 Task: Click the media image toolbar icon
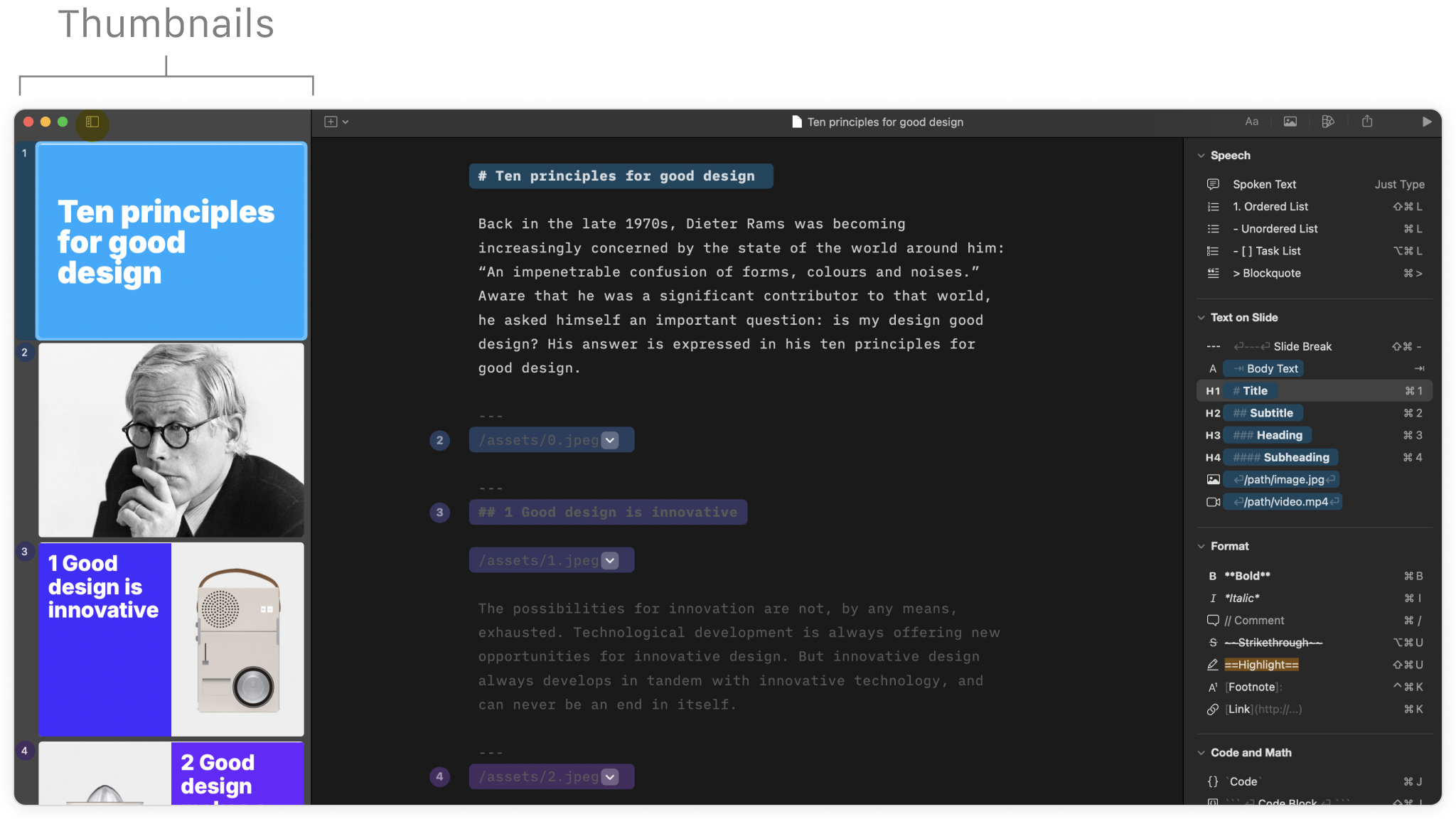pos(1290,122)
